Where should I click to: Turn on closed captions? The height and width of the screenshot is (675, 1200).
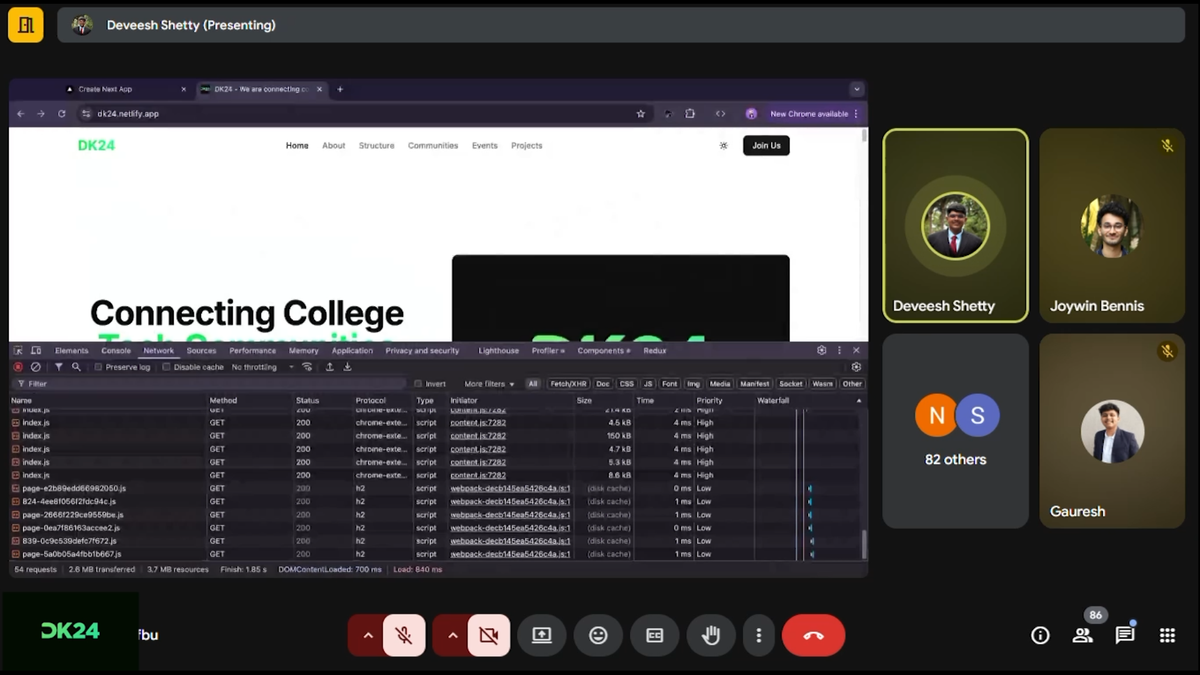tap(654, 635)
